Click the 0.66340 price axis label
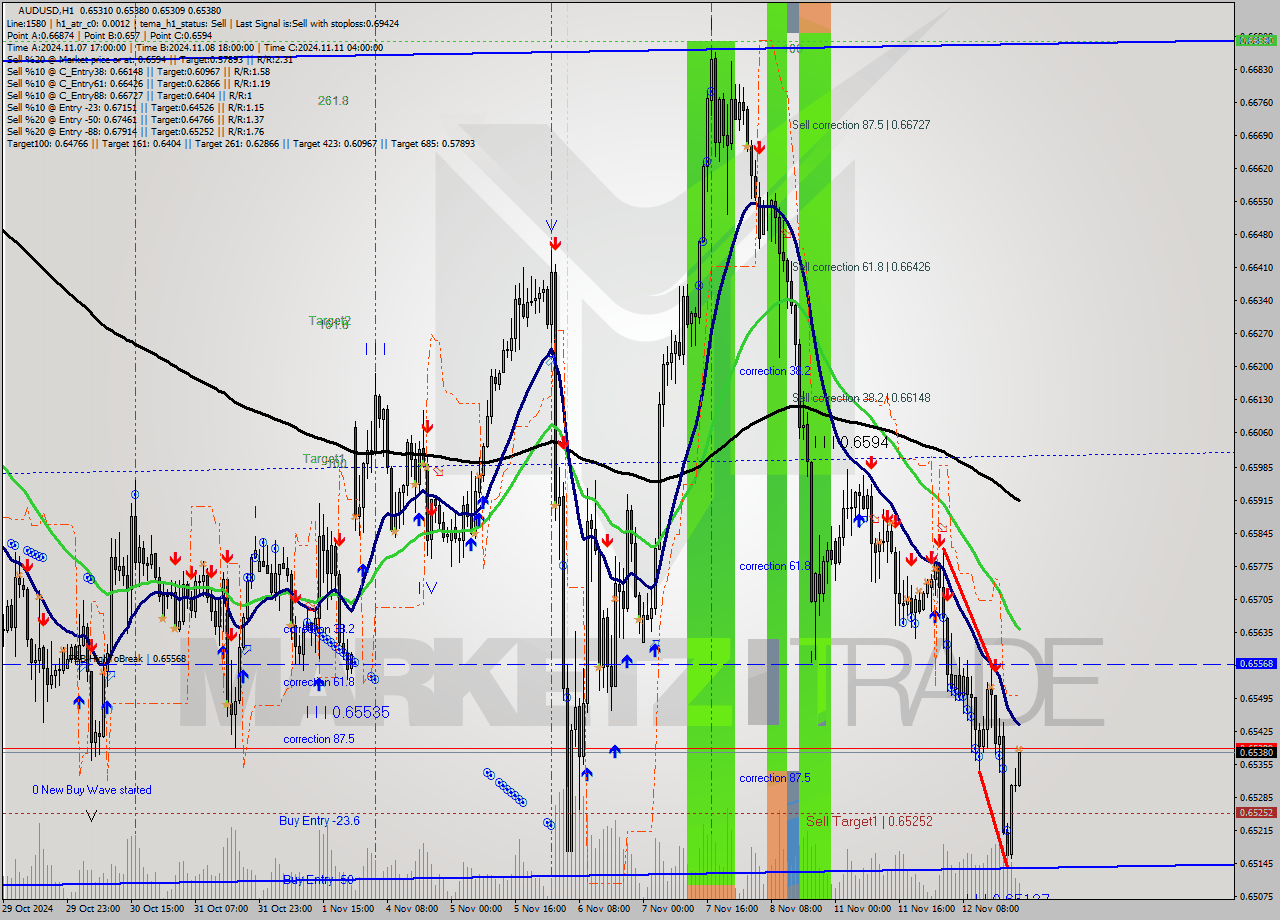This screenshot has height=920, width=1280. tap(1256, 300)
